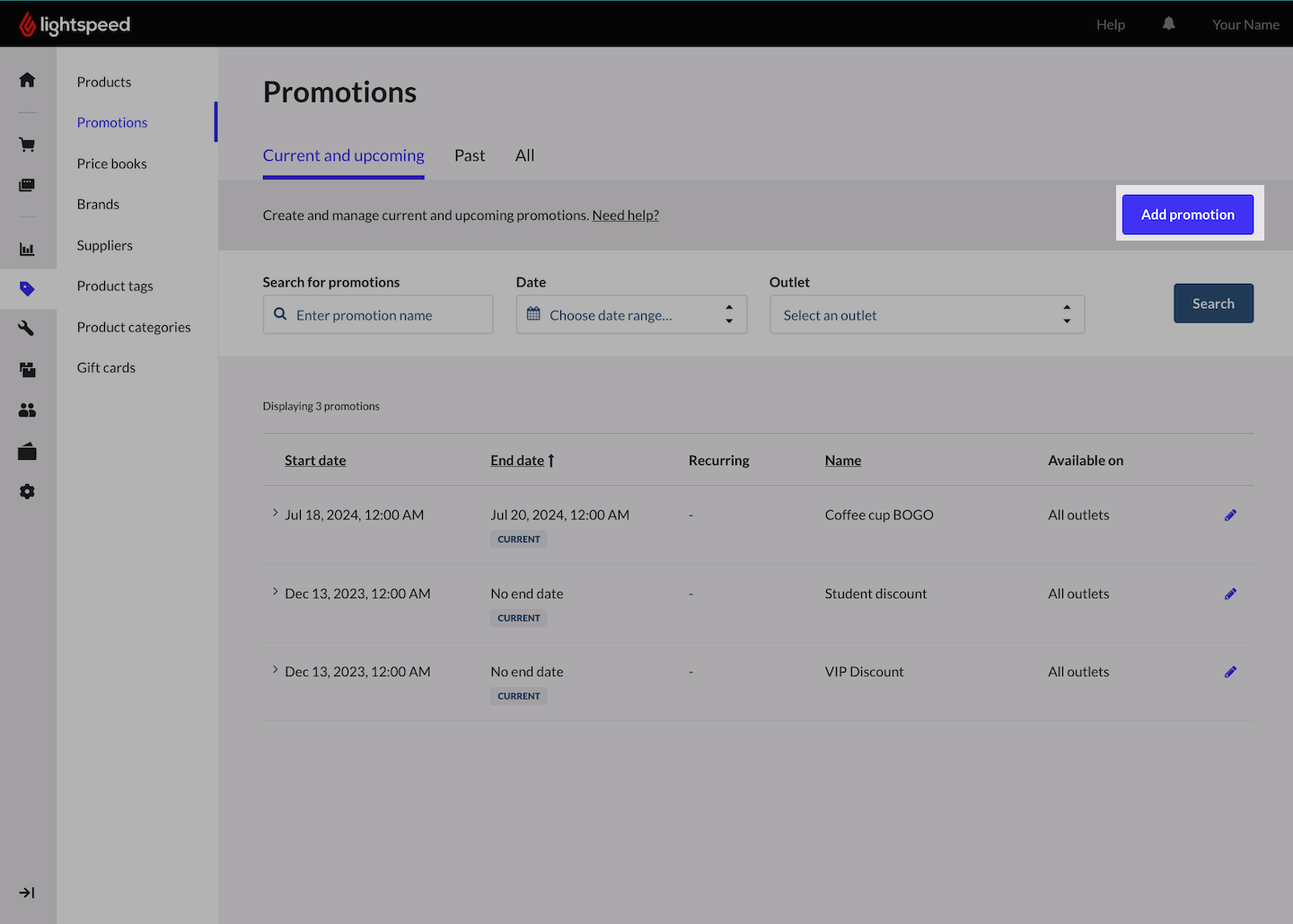This screenshot has width=1293, height=924.
Task: Open the bar chart Reporting icon
Action: click(27, 249)
